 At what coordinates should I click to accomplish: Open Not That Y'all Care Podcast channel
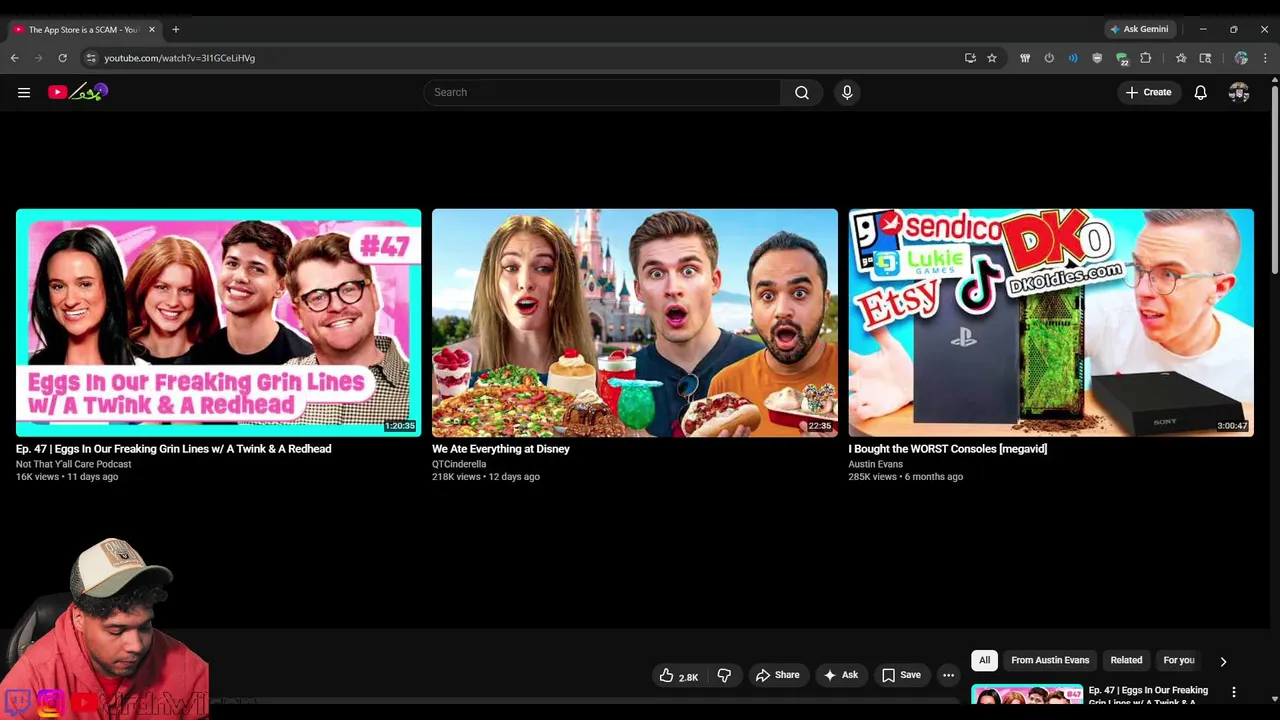tap(74, 464)
